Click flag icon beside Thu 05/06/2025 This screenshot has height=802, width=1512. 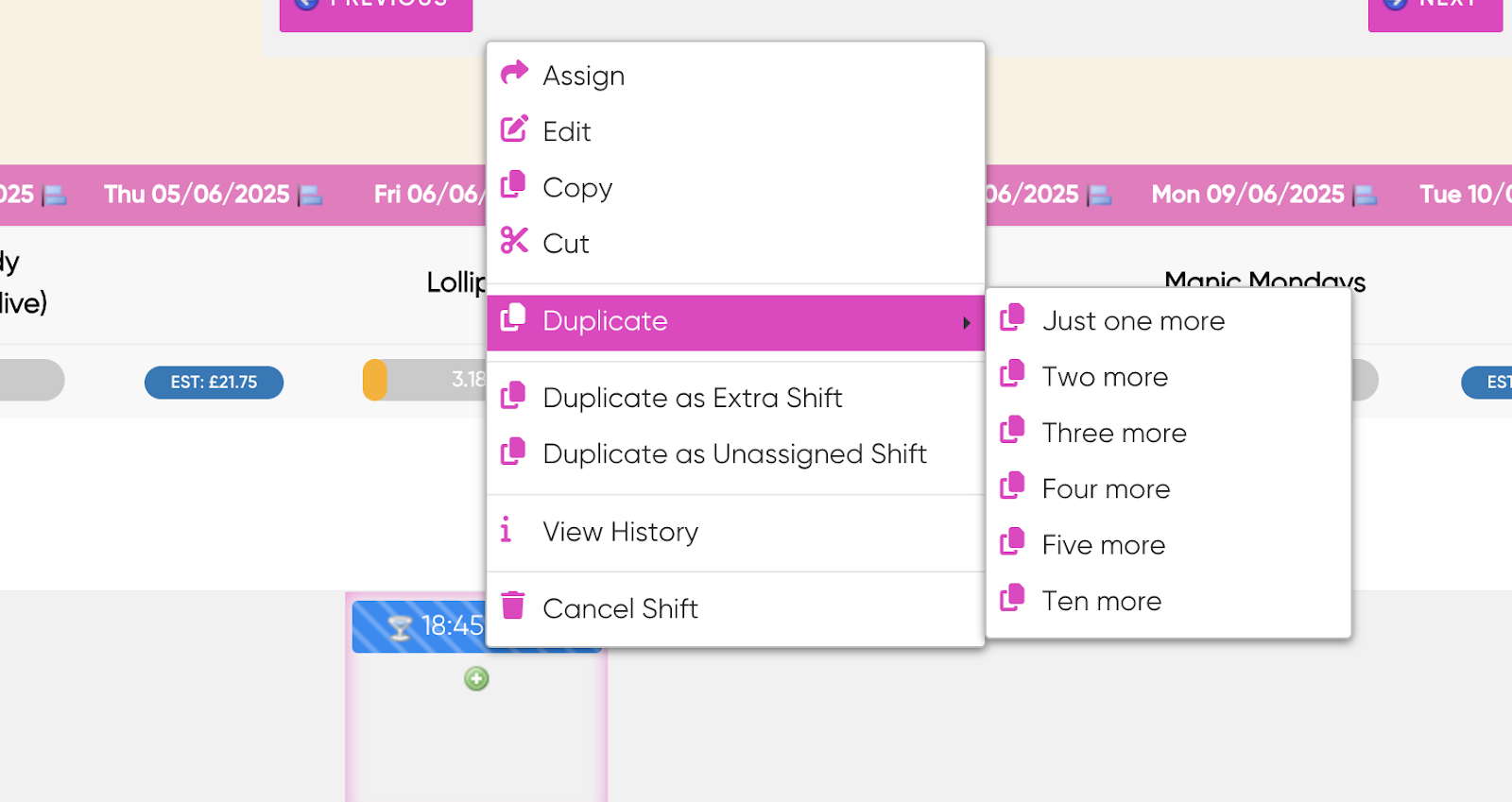point(311,196)
